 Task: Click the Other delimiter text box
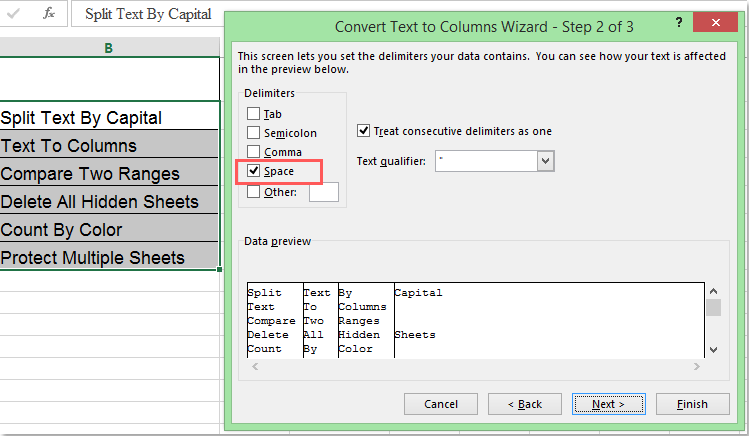pyautogui.click(x=324, y=192)
